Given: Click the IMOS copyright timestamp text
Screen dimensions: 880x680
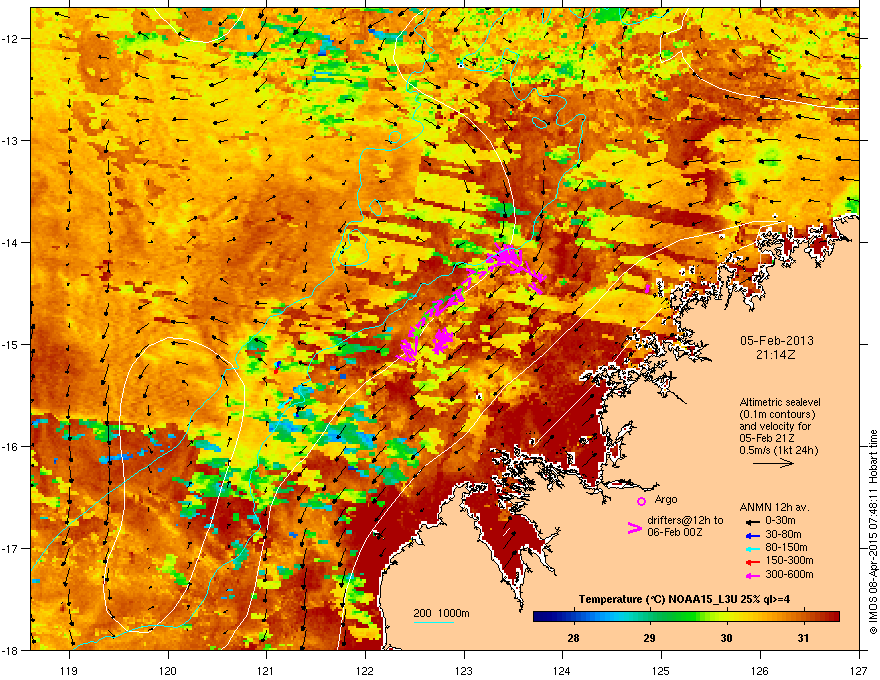Looking at the screenshot, I should (873, 532).
